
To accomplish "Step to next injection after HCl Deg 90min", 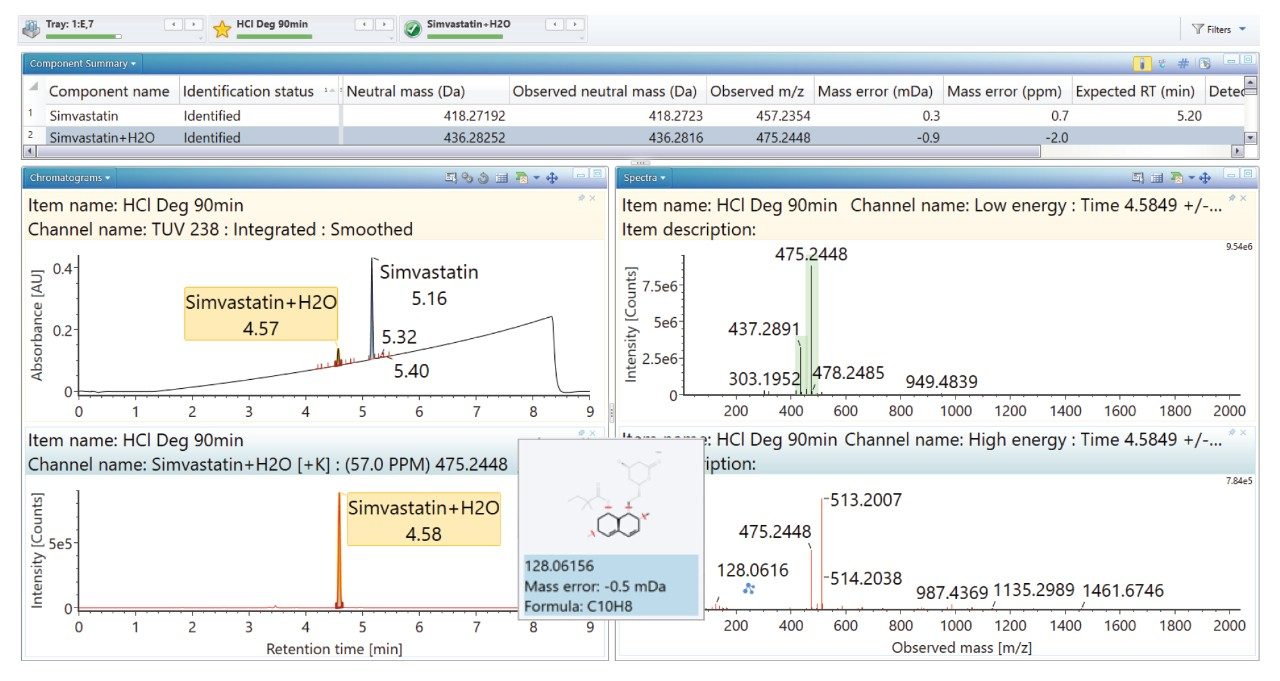I will point(385,24).
